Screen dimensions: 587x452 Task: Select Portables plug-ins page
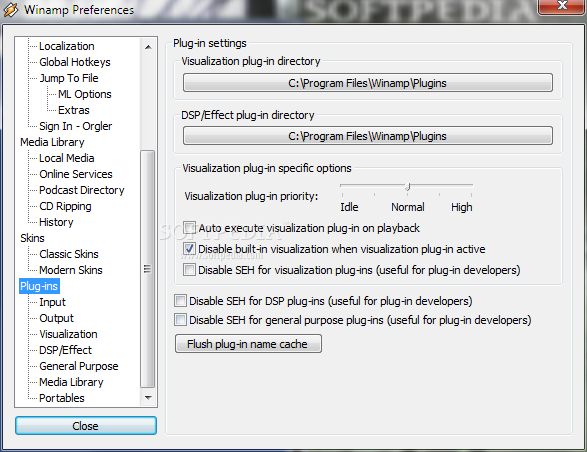coord(62,398)
